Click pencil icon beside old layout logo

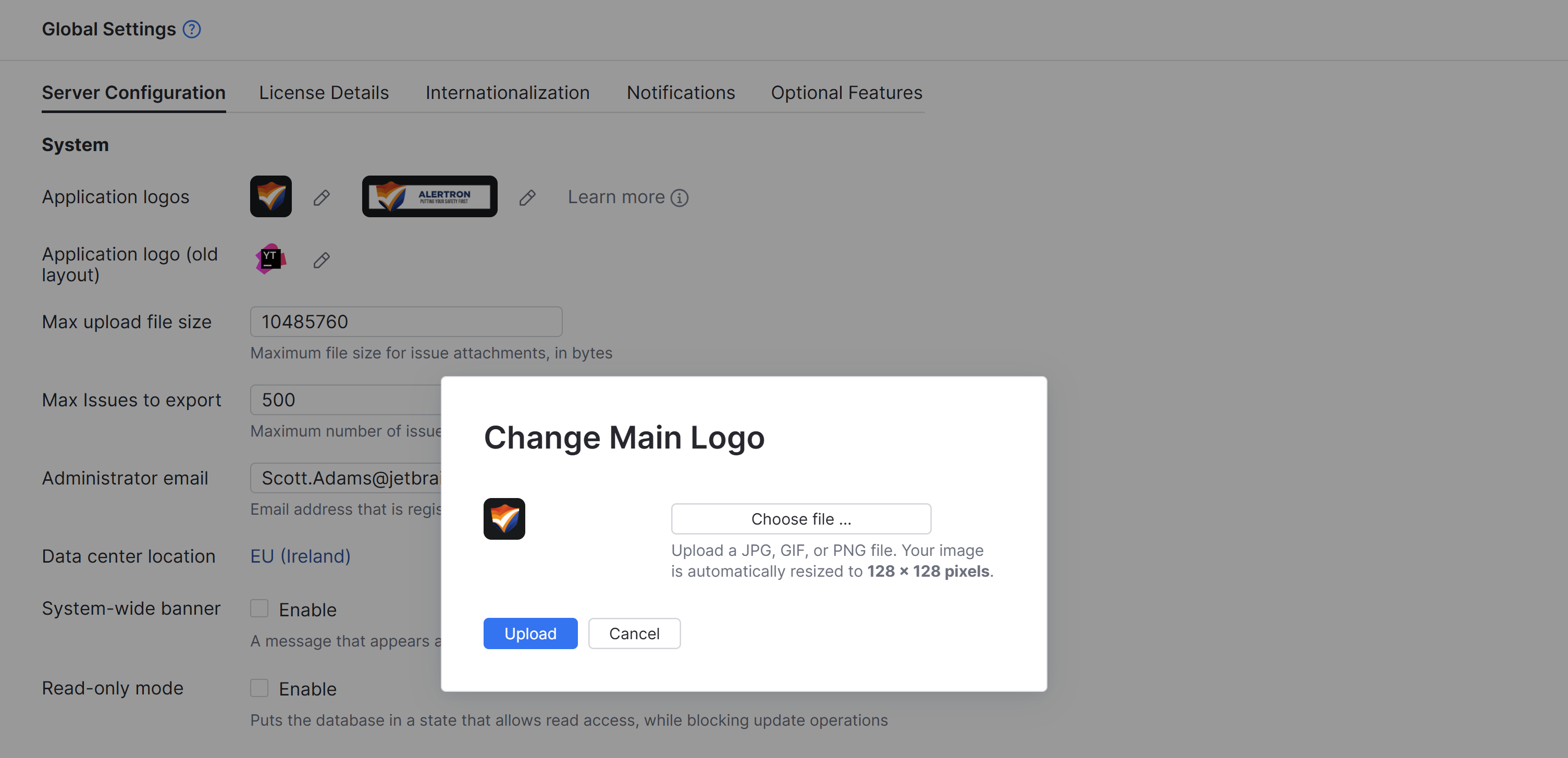[x=322, y=260]
